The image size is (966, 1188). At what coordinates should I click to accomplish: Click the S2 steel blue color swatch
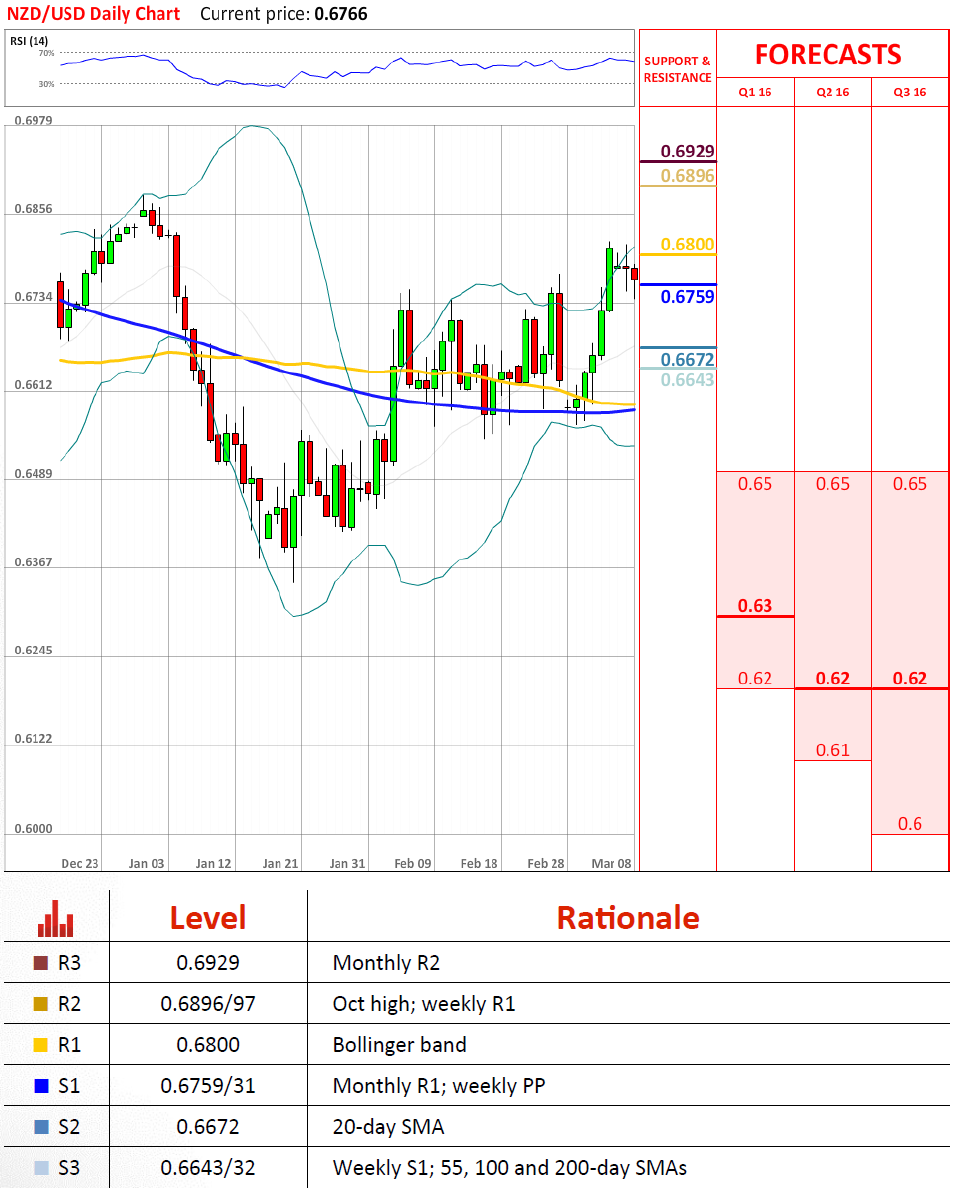tap(41, 1127)
